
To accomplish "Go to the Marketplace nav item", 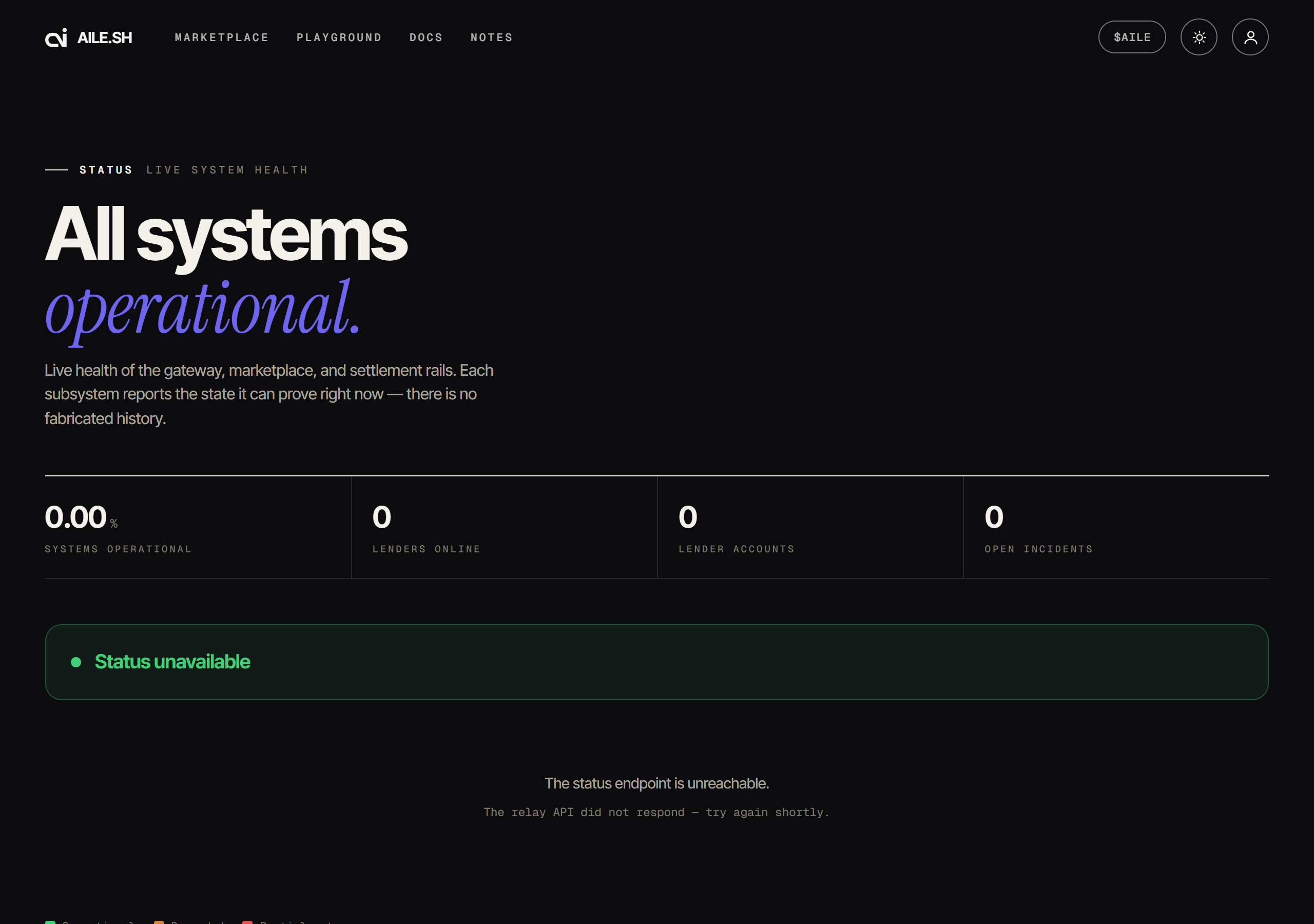I will [x=222, y=37].
